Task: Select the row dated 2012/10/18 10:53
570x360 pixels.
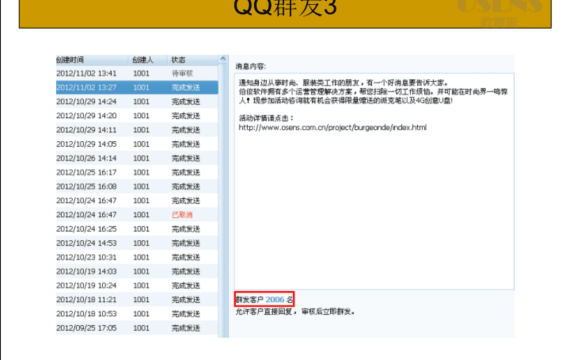Action: pos(137,314)
